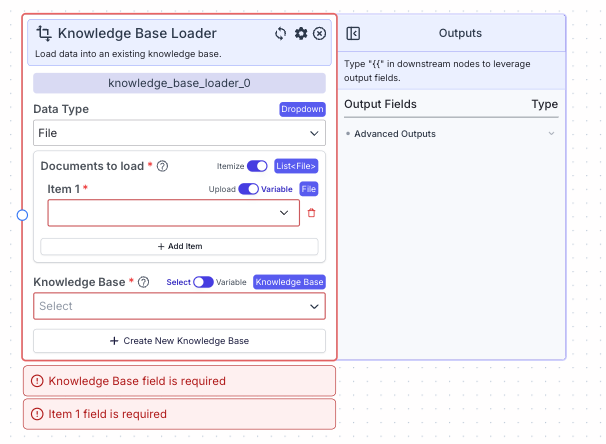Screen dimensions: 606x444
Task: Delete Item 1 with trash icon
Action: pyautogui.click(x=312, y=213)
